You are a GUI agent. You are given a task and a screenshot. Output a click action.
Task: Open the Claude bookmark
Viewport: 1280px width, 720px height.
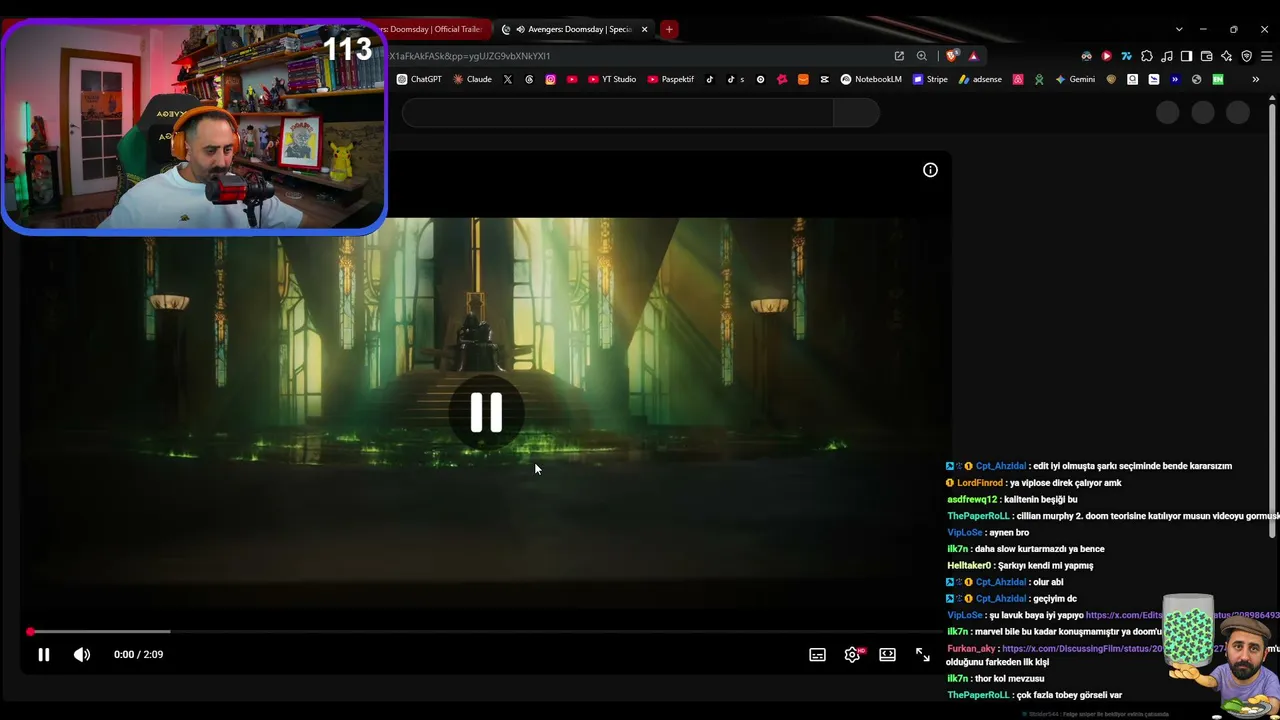coord(472,79)
